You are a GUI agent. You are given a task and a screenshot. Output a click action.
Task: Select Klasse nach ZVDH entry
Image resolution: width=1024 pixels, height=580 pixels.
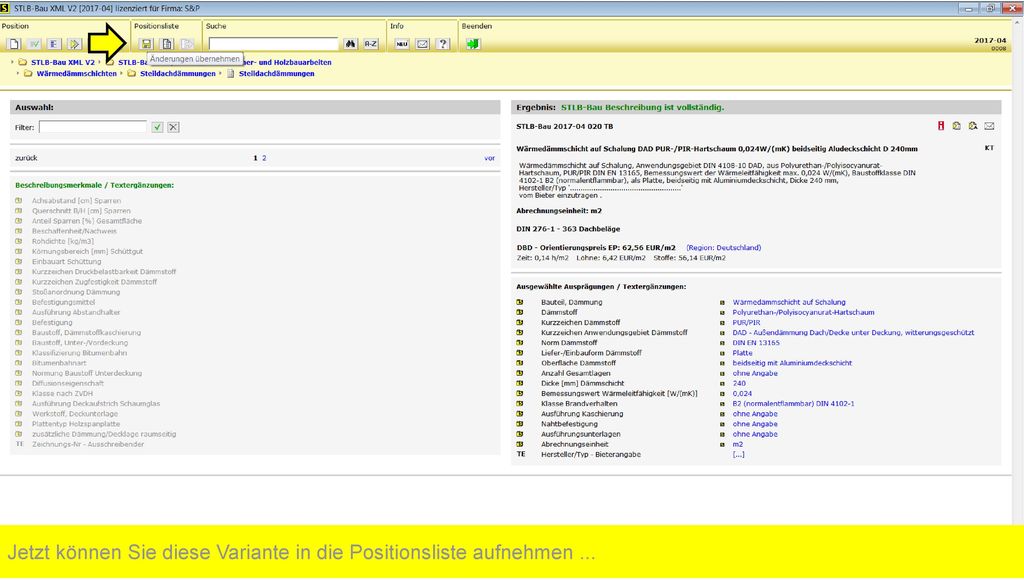click(63, 394)
